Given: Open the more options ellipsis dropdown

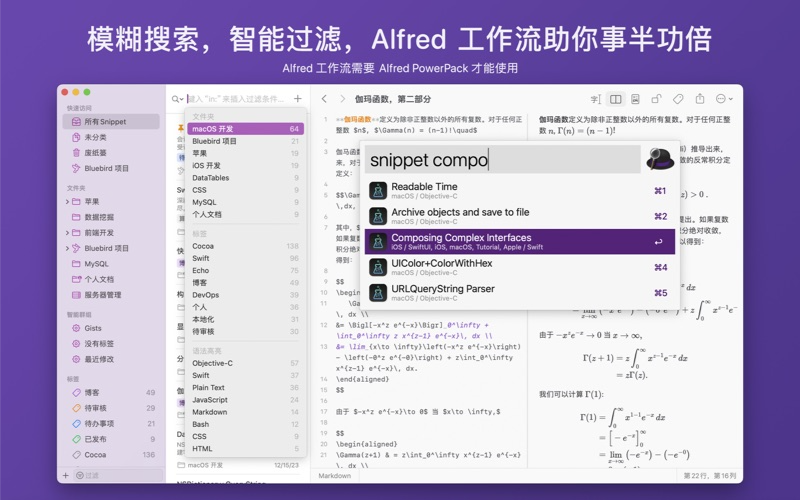Looking at the screenshot, I should pyautogui.click(x=724, y=99).
